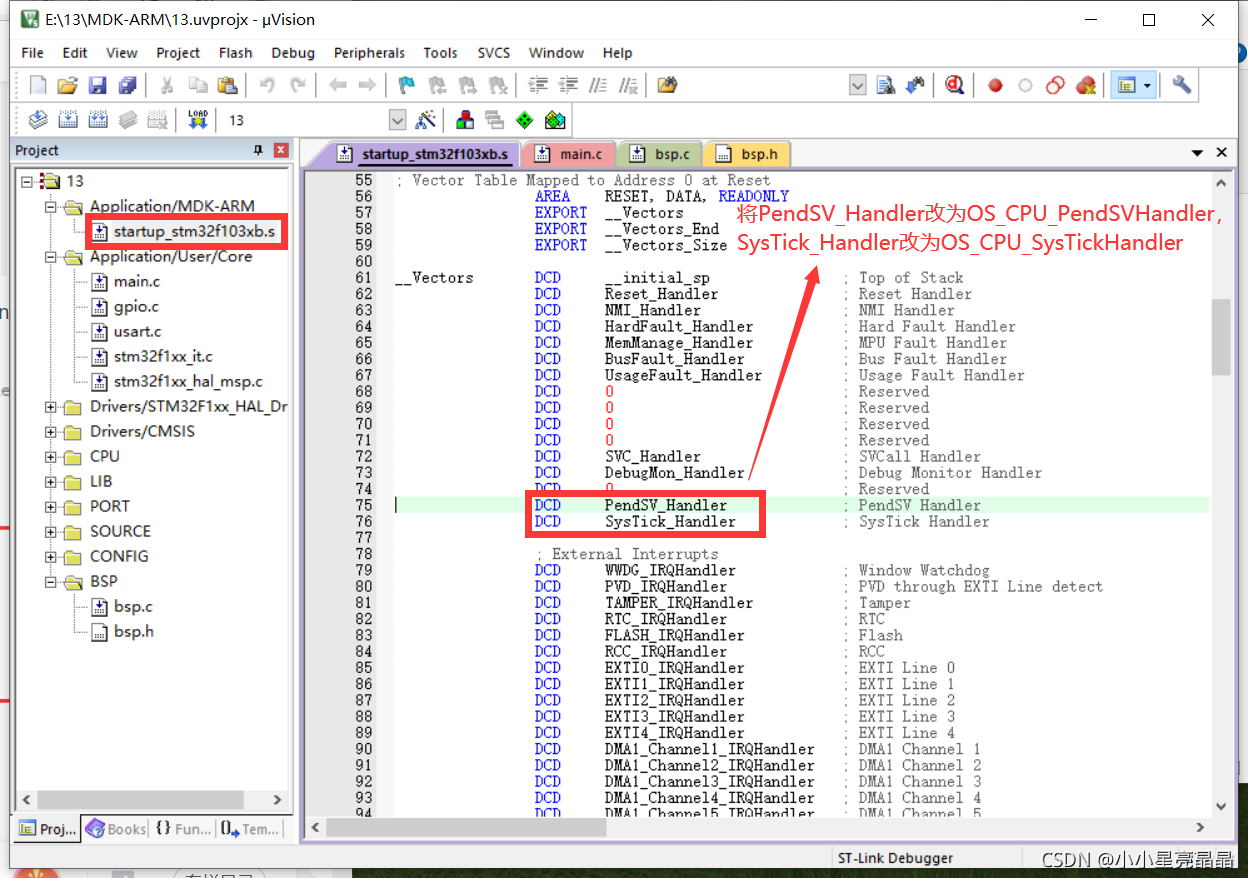Open Find in Files binoculars-folder icon
The width and height of the screenshot is (1248, 878).
668,85
